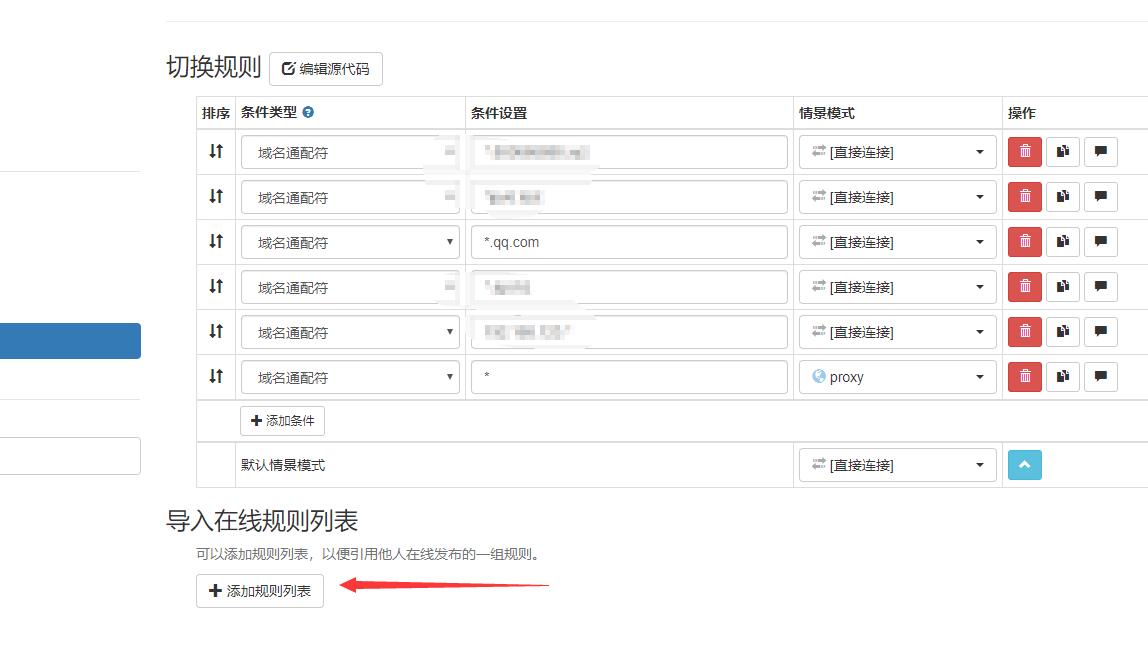Click the blue up-arrow button beside 默认情景模式
The image size is (1148, 650).
(x=1025, y=465)
